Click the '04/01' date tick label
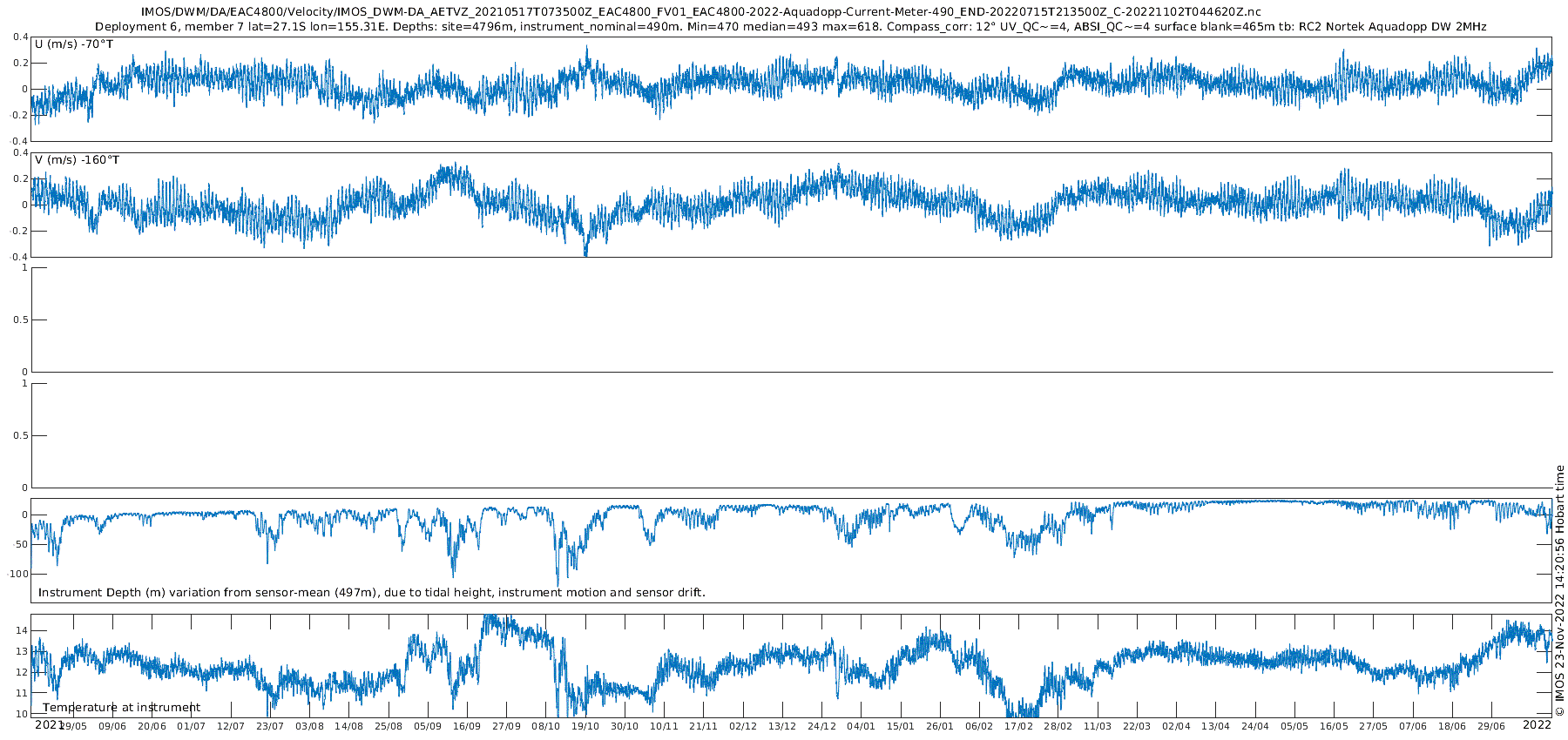Viewport: 1568px width, 740px height. (862, 726)
